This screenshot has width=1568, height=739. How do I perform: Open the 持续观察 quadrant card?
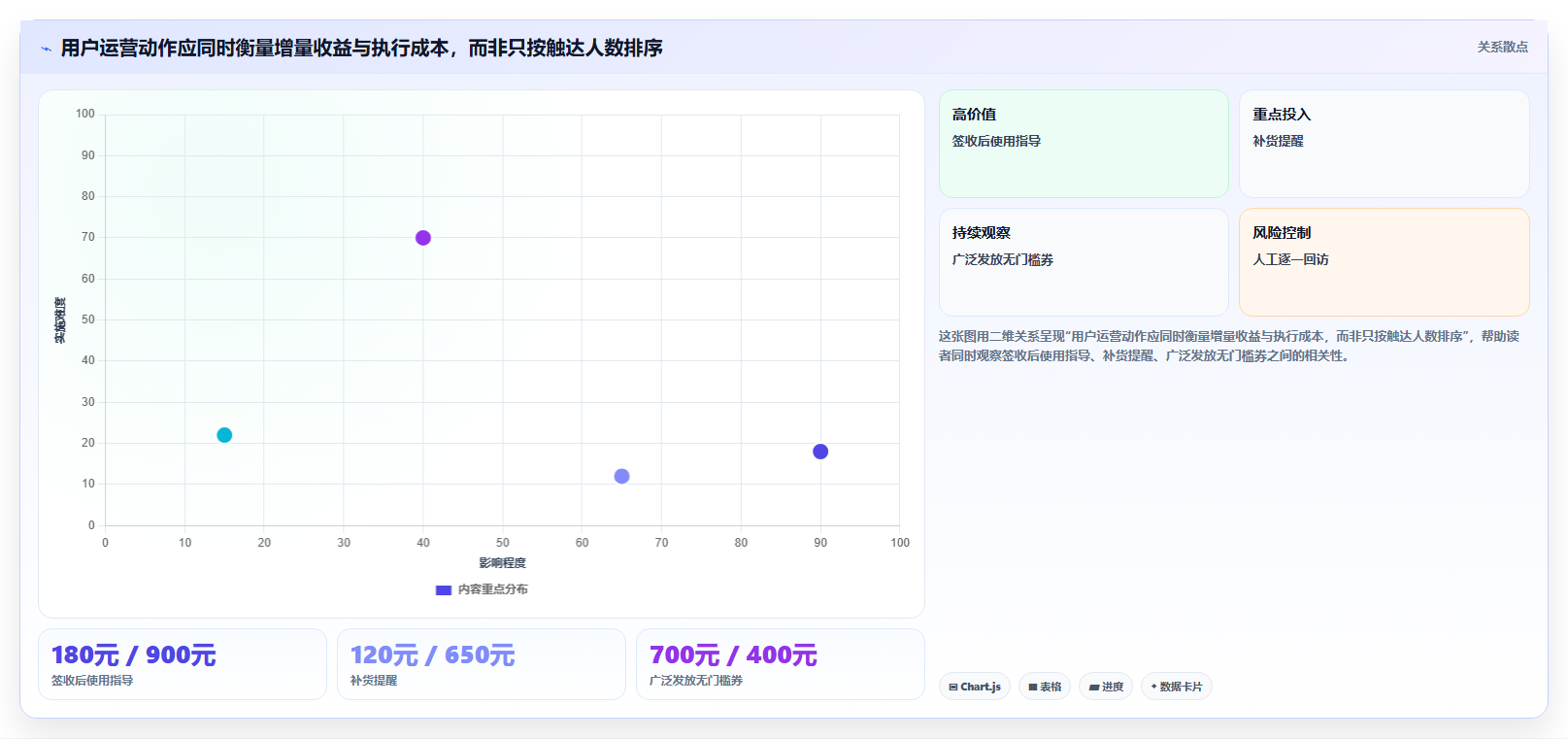[x=1084, y=262]
